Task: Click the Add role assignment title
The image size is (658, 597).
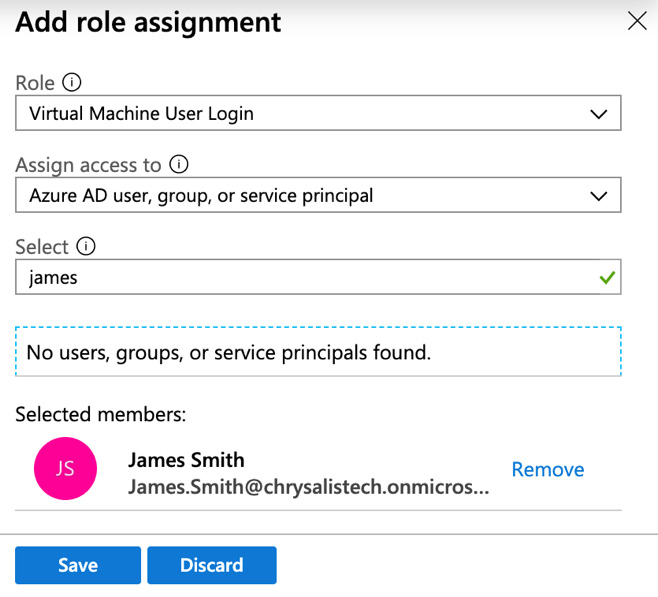Action: (148, 22)
